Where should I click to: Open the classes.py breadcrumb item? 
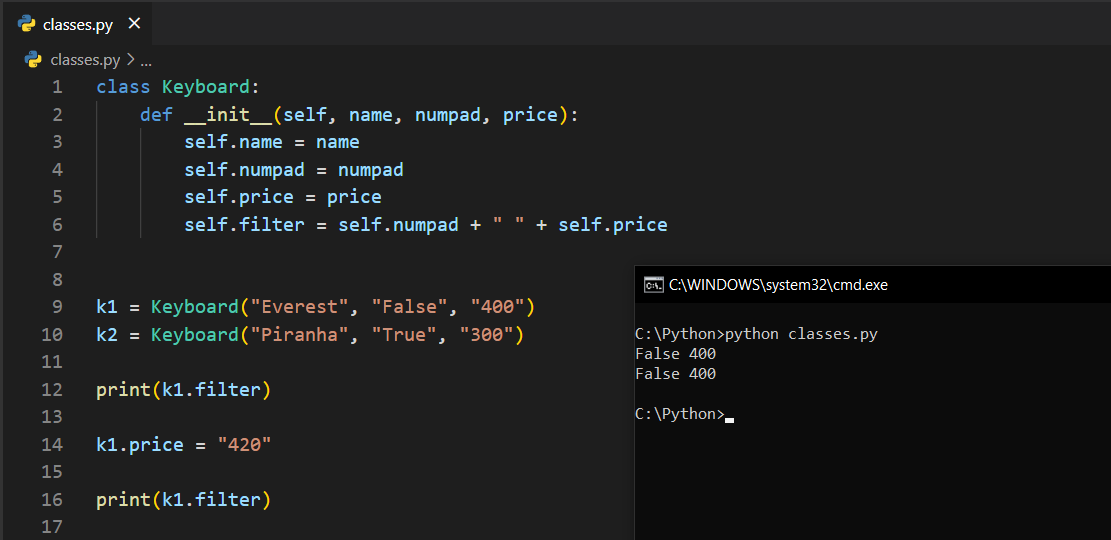click(x=85, y=59)
